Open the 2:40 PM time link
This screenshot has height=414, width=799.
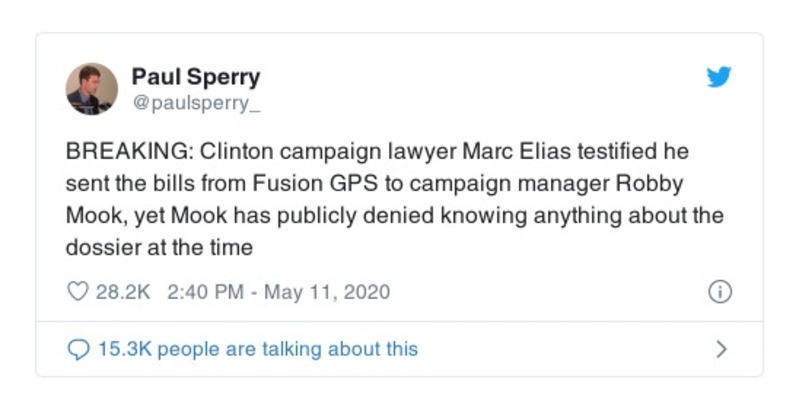(x=201, y=292)
